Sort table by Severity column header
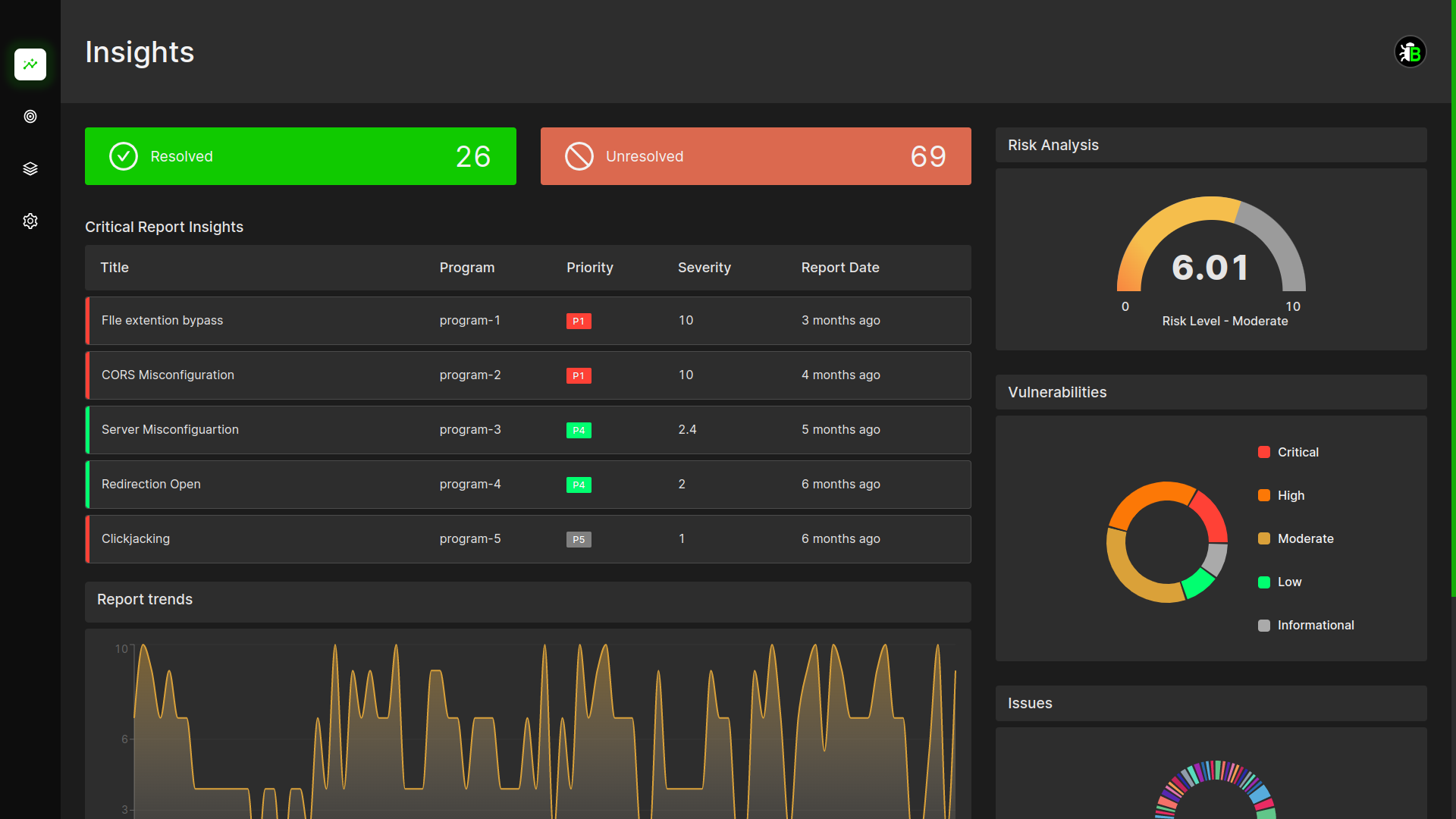 (704, 268)
